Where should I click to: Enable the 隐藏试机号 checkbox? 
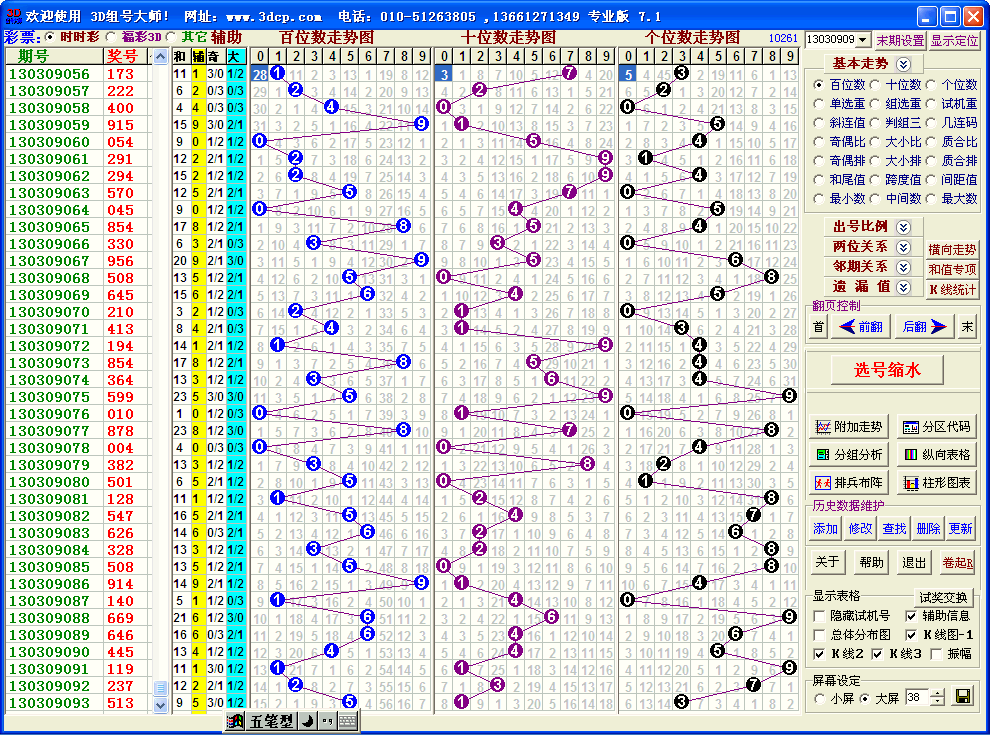point(820,616)
